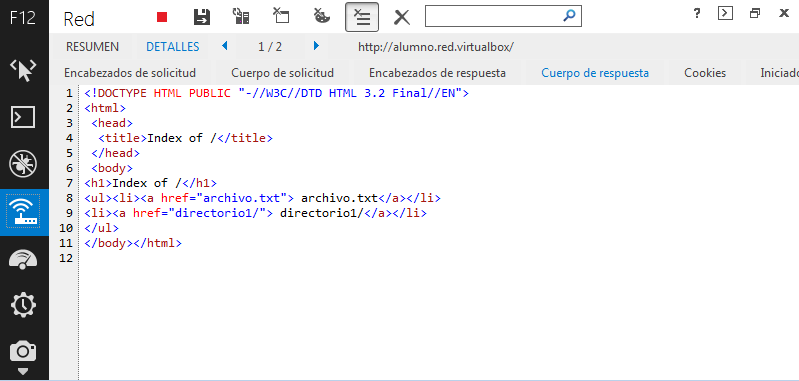Toggle always refresh from server icon
The width and height of the screenshot is (799, 381).
tap(241, 16)
